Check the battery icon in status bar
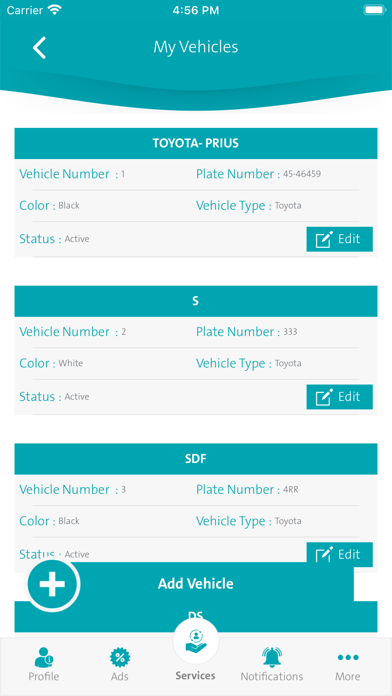 [x=374, y=10]
